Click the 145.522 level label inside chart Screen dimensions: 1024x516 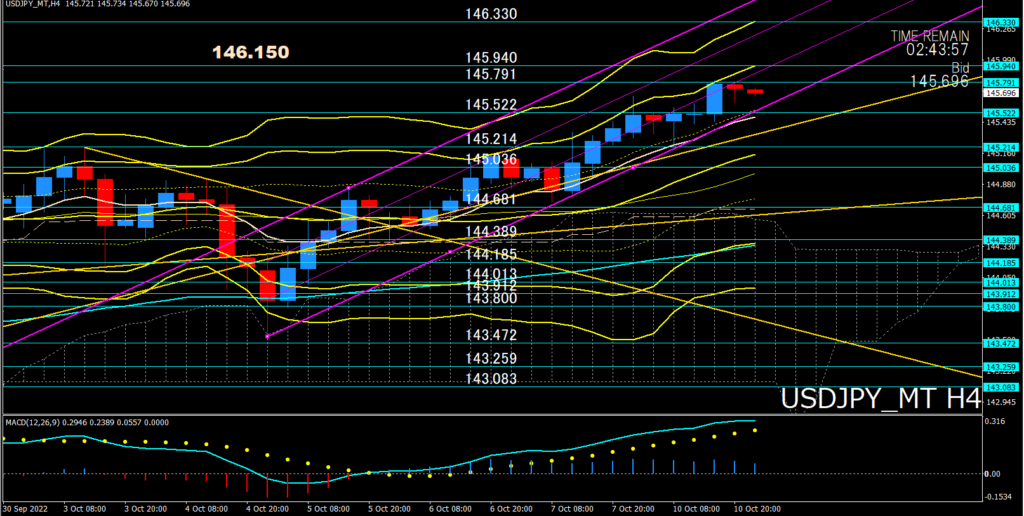(x=491, y=105)
